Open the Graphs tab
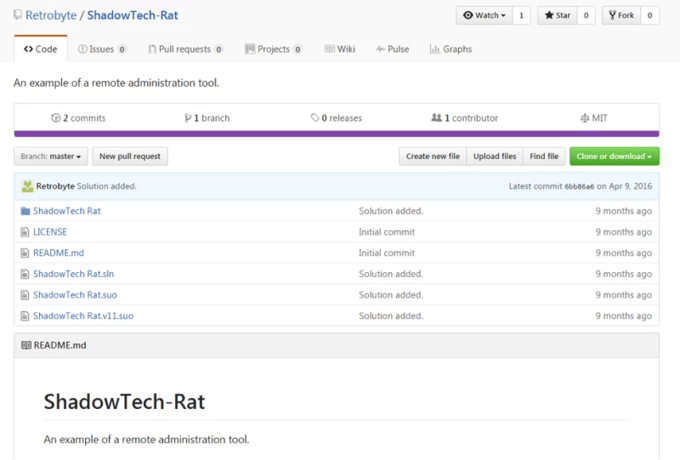The height and width of the screenshot is (460, 680). (451, 49)
